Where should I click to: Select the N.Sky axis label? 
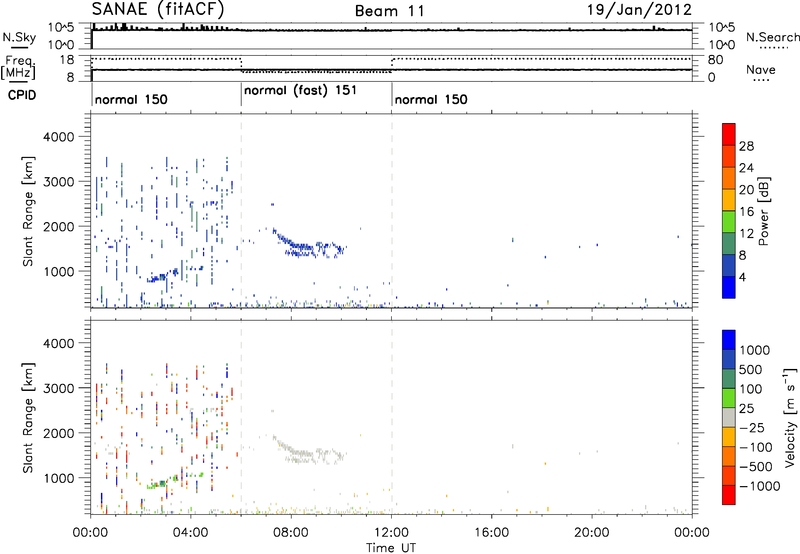19,37
